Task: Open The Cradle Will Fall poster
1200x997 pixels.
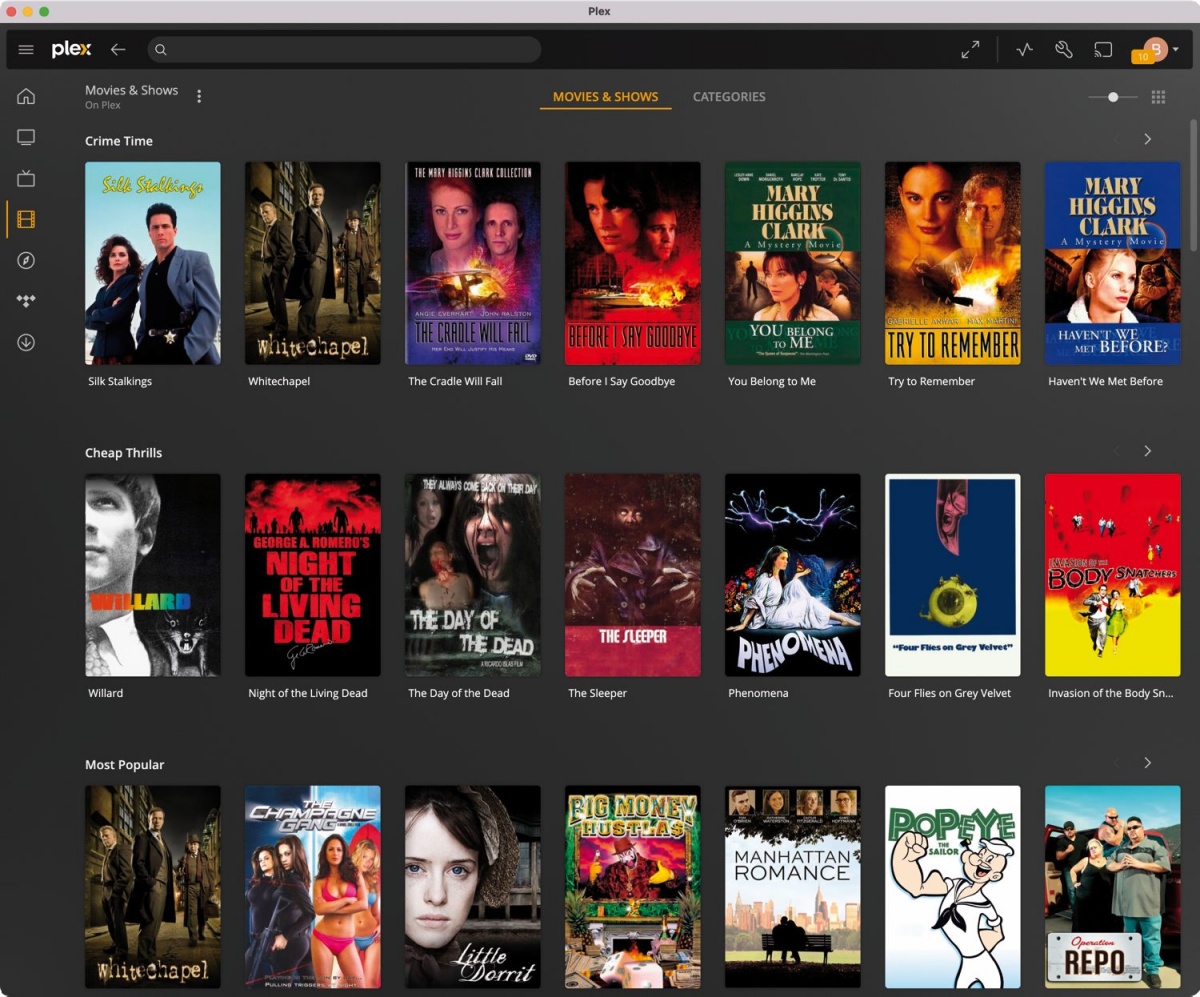Action: (473, 263)
